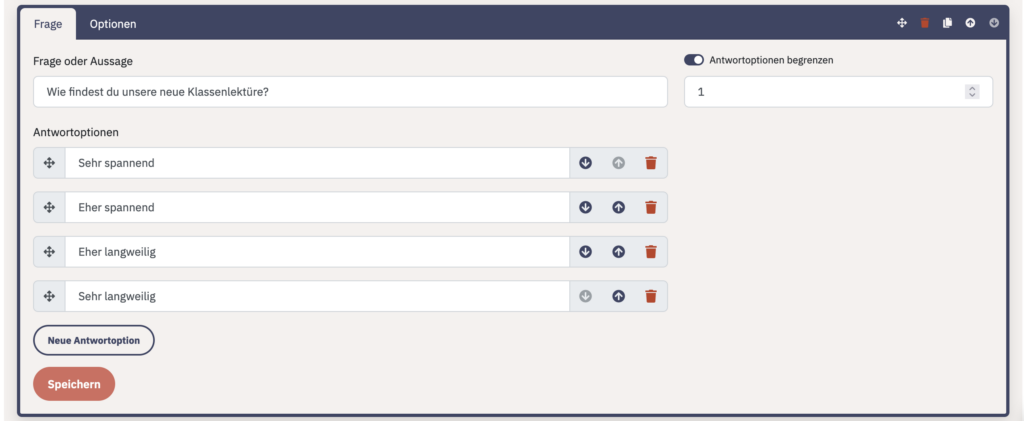Image resolution: width=1024 pixels, height=421 pixels.
Task: Move 'Sehr spannend' option down
Action: (x=586, y=163)
